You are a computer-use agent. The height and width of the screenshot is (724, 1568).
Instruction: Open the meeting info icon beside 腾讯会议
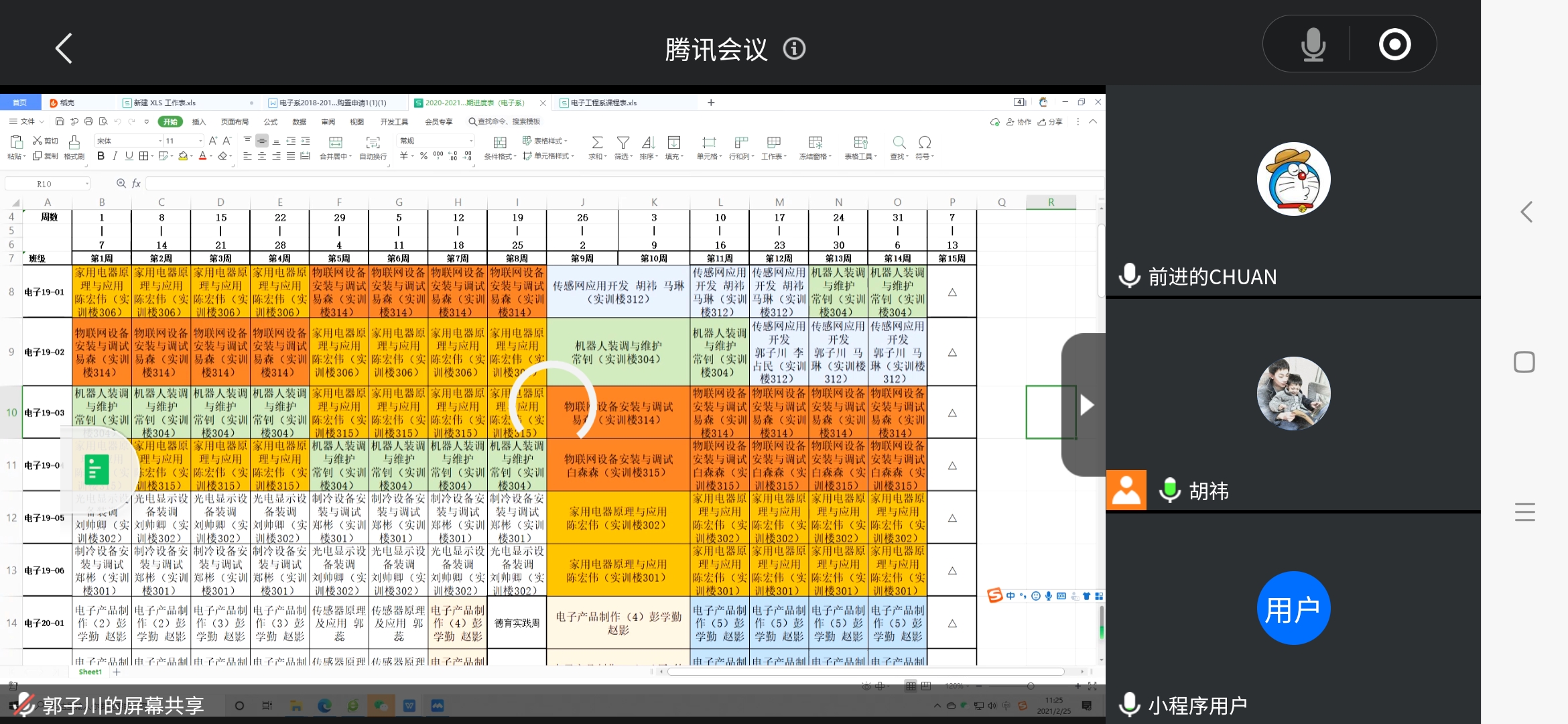794,49
